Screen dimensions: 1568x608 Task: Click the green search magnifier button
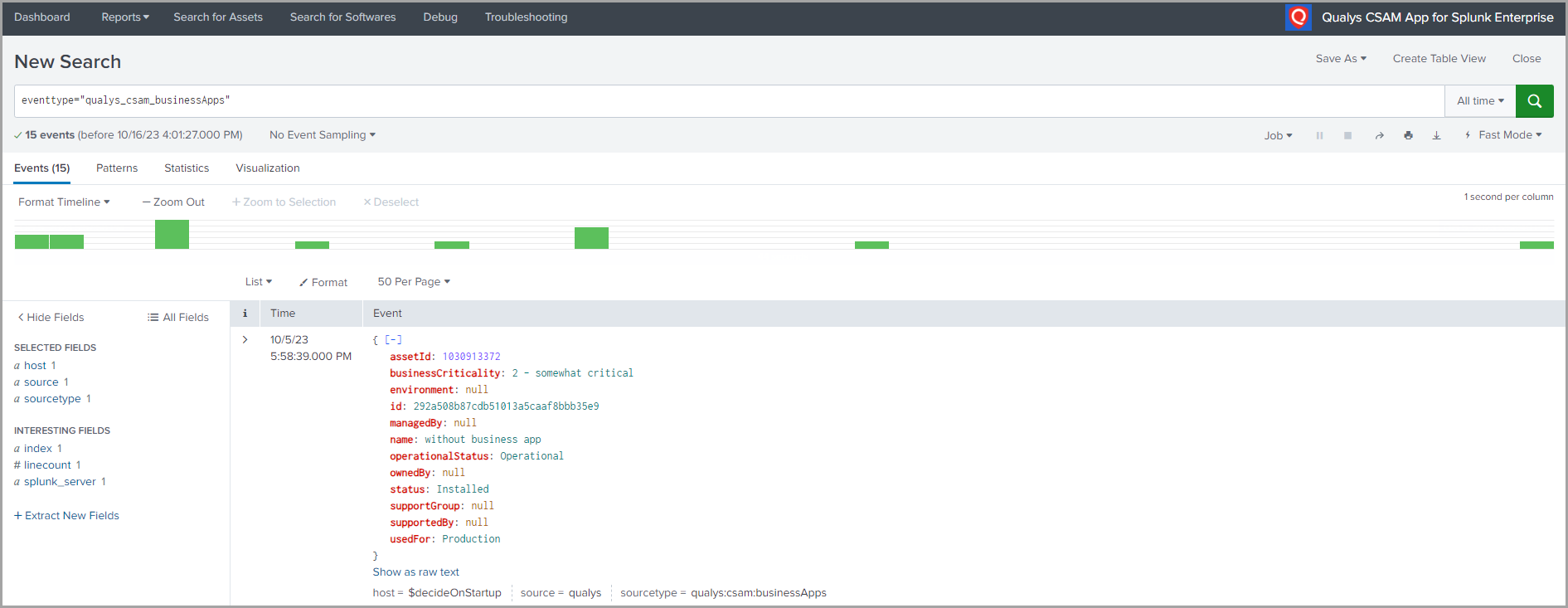(1534, 101)
